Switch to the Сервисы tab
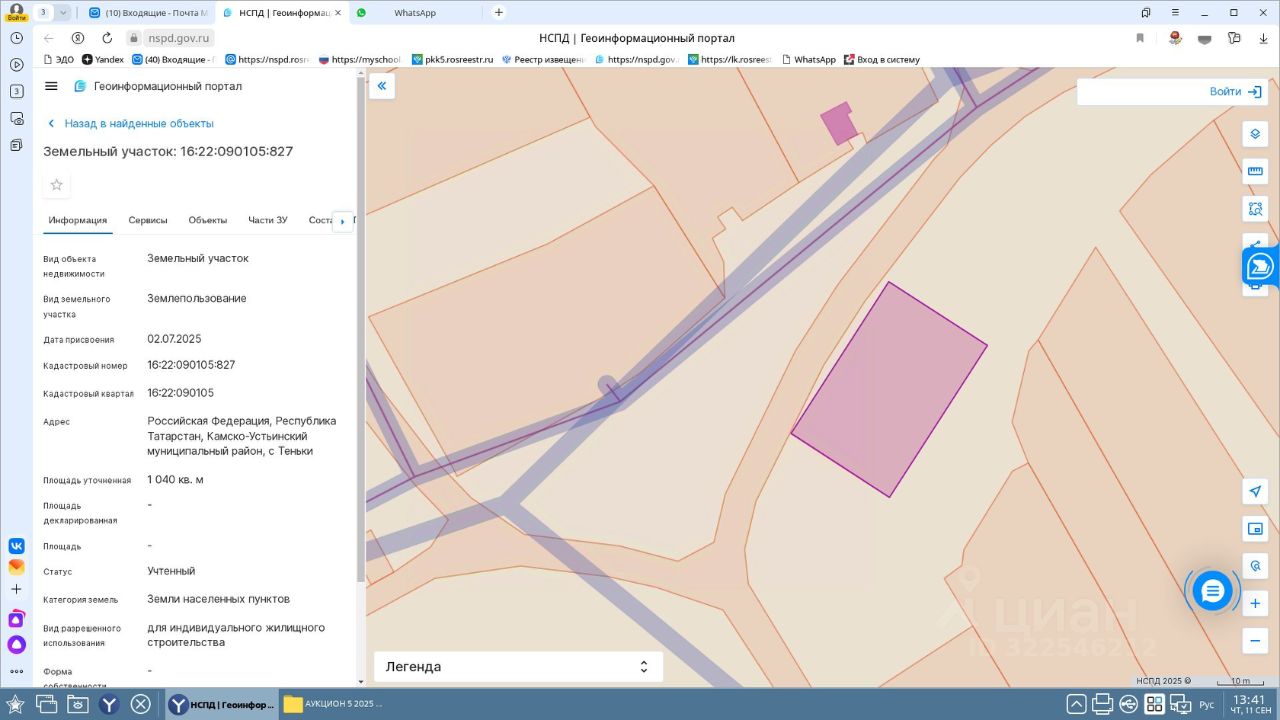Image resolution: width=1280 pixels, height=720 pixels. click(148, 220)
